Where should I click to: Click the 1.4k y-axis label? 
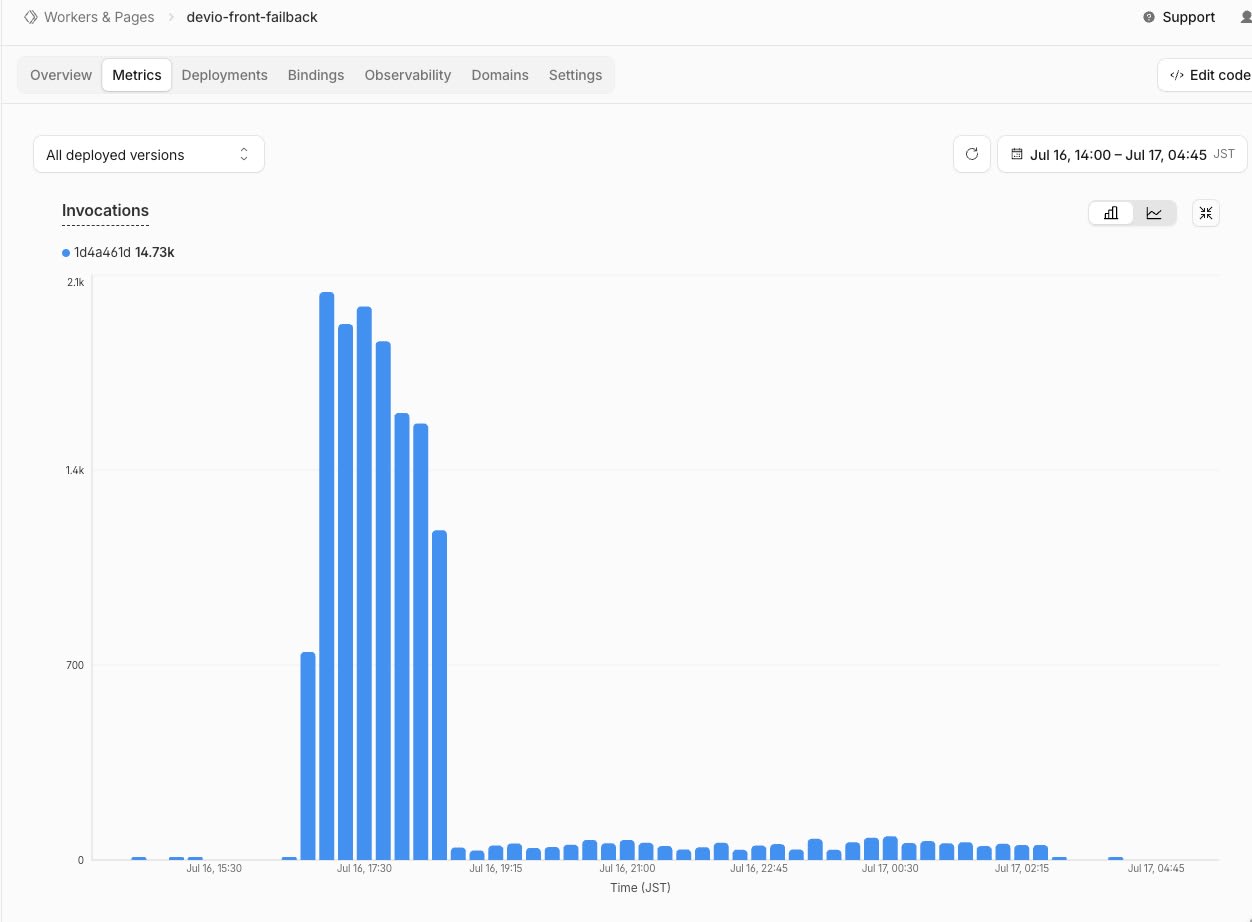click(x=76, y=470)
